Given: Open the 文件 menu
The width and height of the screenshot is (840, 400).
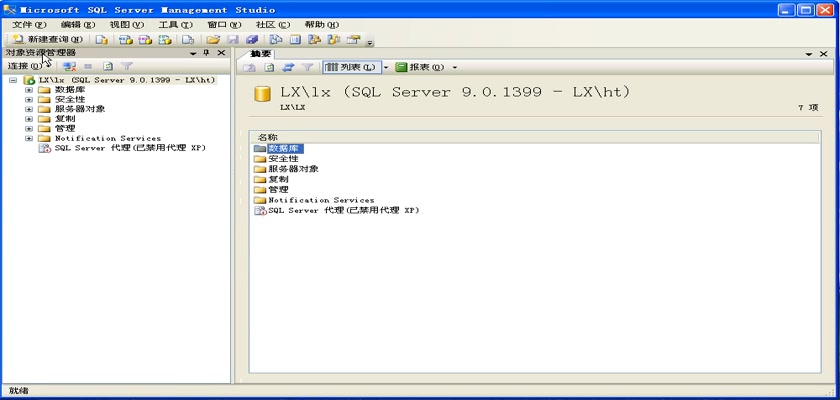Looking at the screenshot, I should coord(29,25).
